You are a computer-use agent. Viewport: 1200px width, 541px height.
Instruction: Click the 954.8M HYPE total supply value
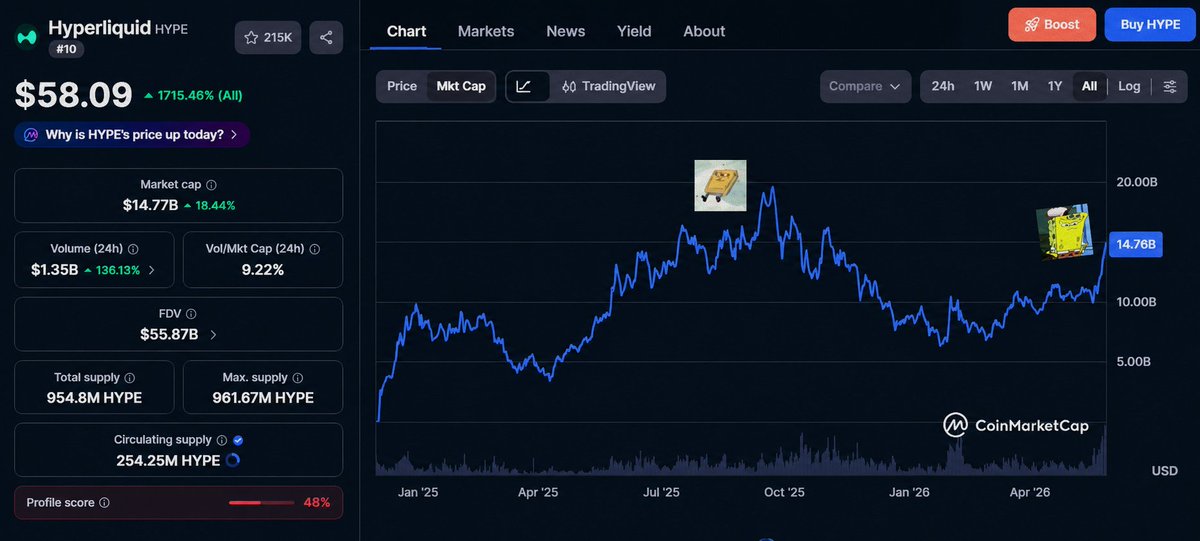point(94,398)
